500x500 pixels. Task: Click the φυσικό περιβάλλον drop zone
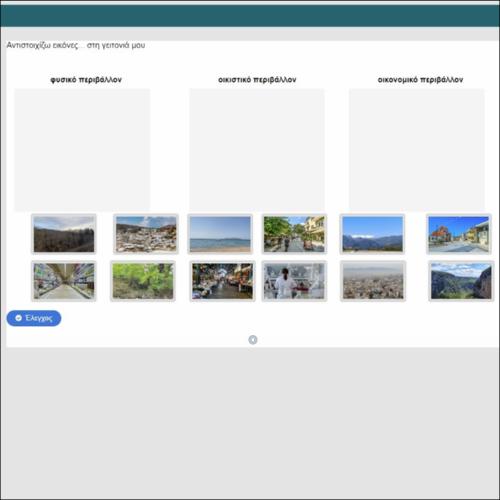[82, 149]
